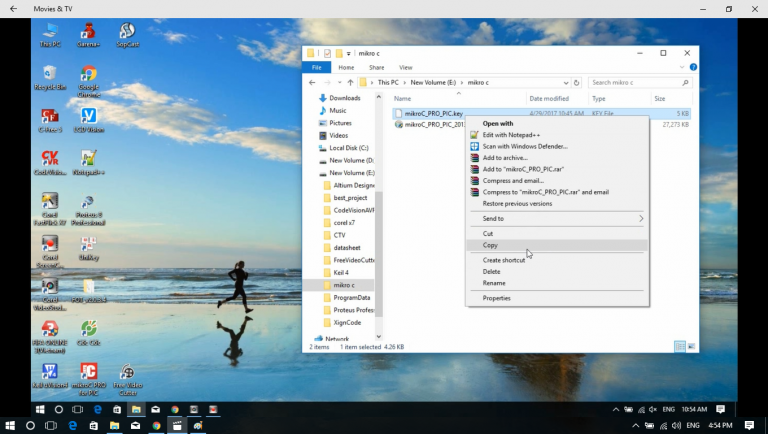Click the Explorer refresh button
This screenshot has height=434, width=768.
[577, 83]
